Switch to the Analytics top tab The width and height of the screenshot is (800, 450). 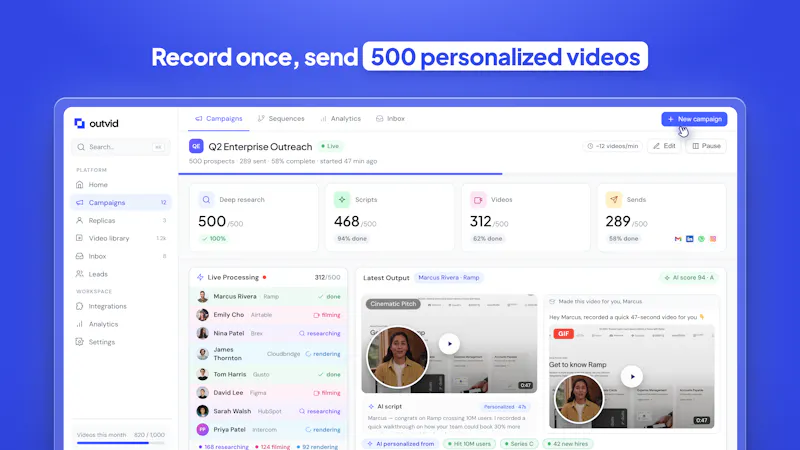[x=340, y=118]
